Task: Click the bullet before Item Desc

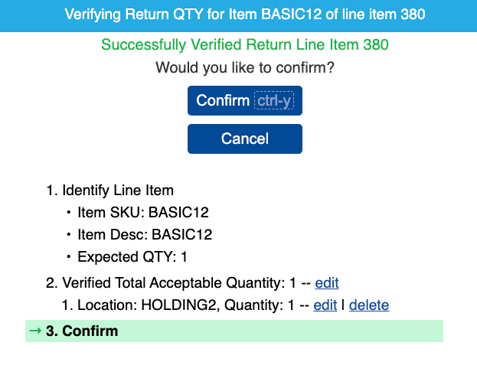Action: (68, 235)
